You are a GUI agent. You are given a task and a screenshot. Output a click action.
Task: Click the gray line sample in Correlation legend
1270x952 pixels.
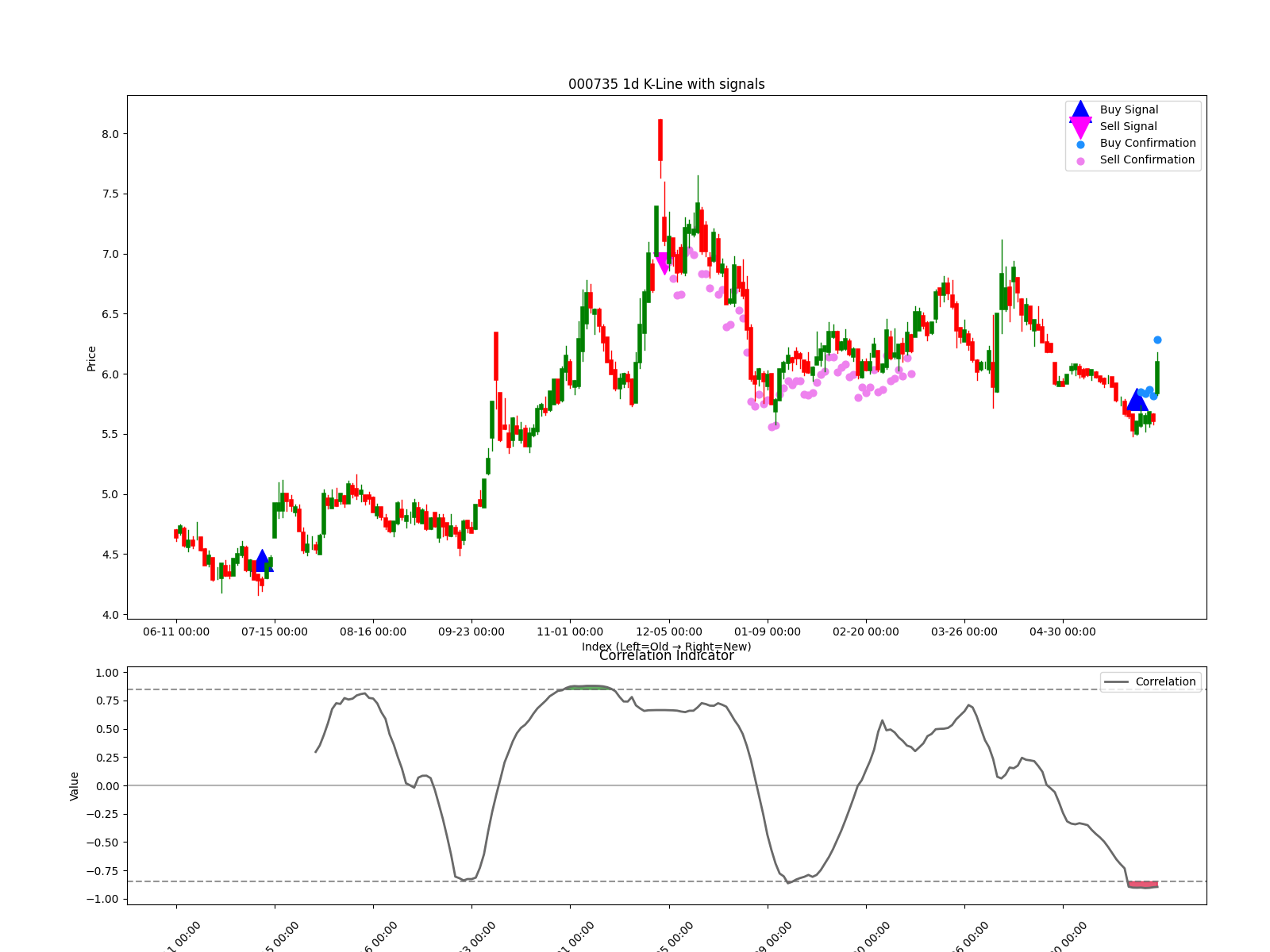pos(1116,682)
